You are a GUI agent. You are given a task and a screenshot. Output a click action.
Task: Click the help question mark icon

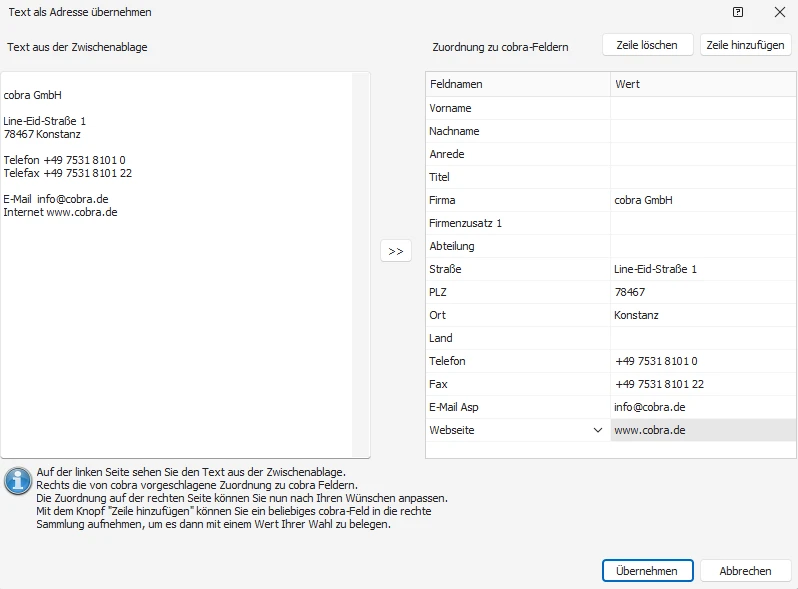pyautogui.click(x=738, y=12)
